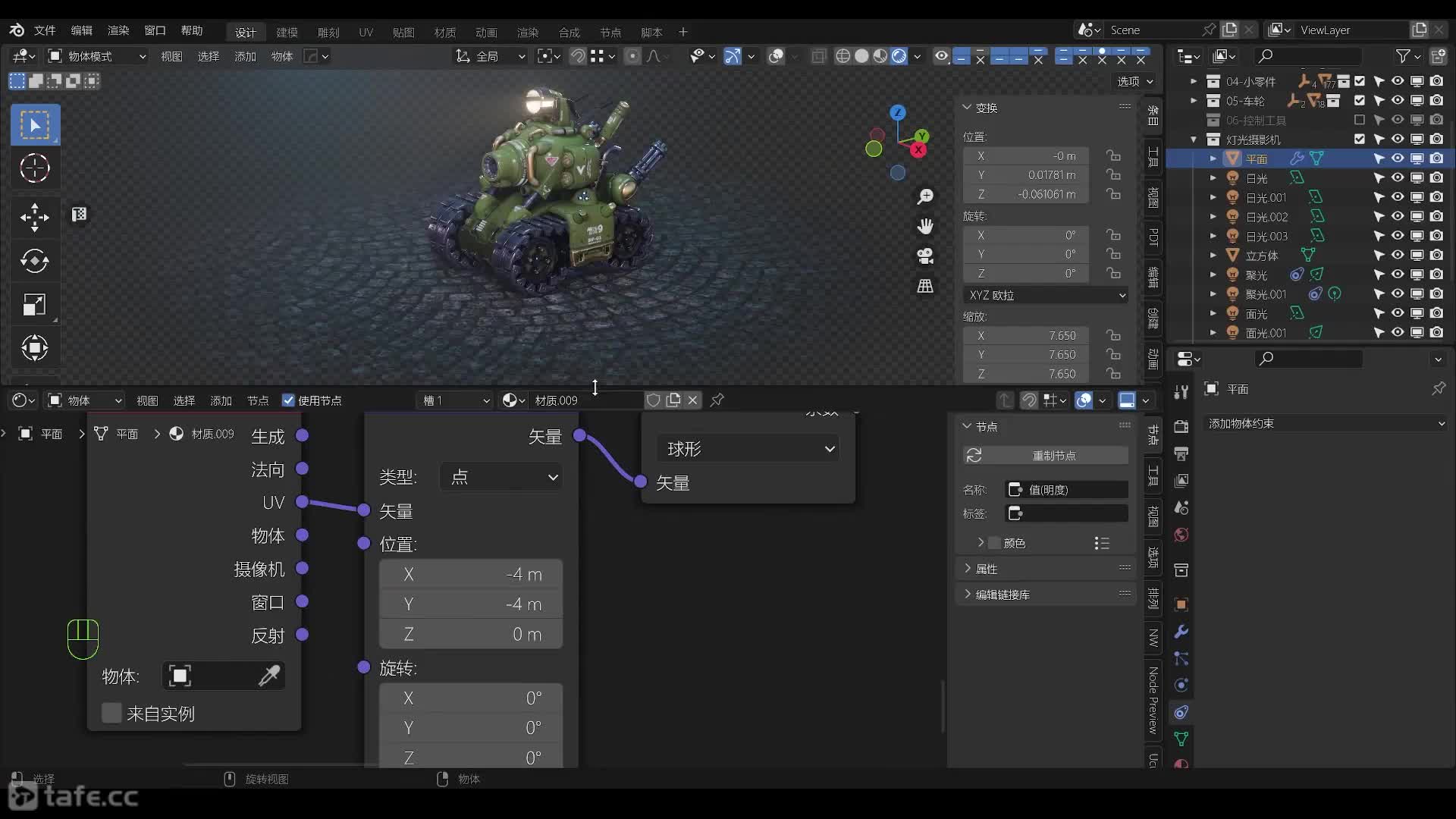
Task: Toggle camera view with the camera icon
Action: 925,256
